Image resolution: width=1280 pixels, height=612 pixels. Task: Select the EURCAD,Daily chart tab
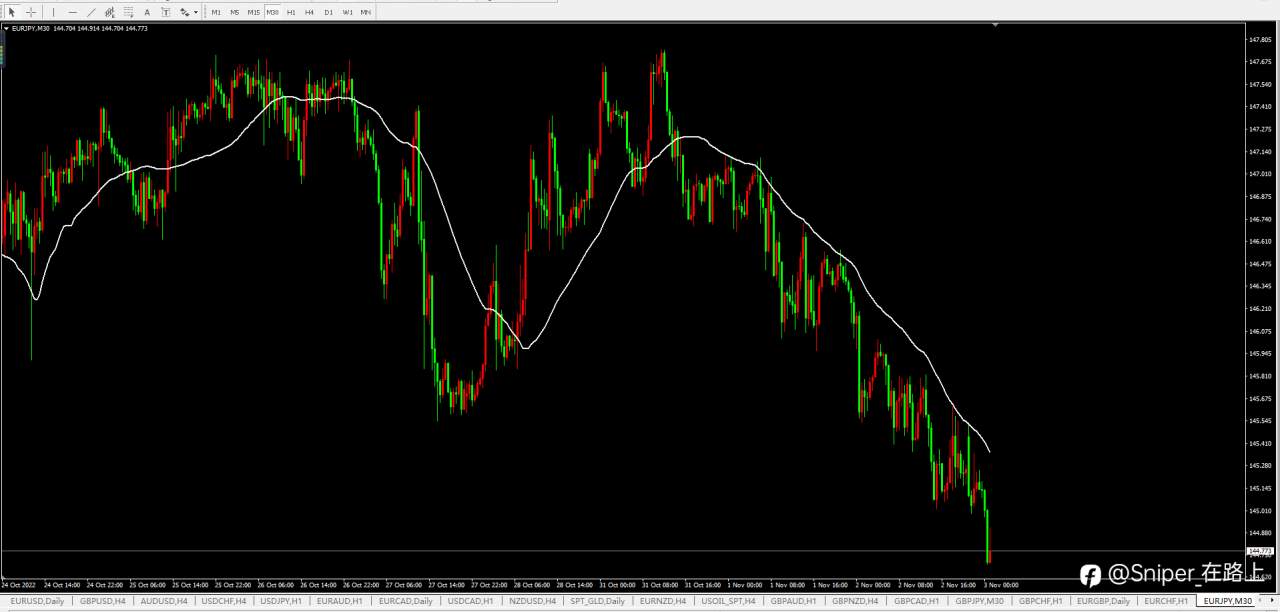[x=406, y=601]
